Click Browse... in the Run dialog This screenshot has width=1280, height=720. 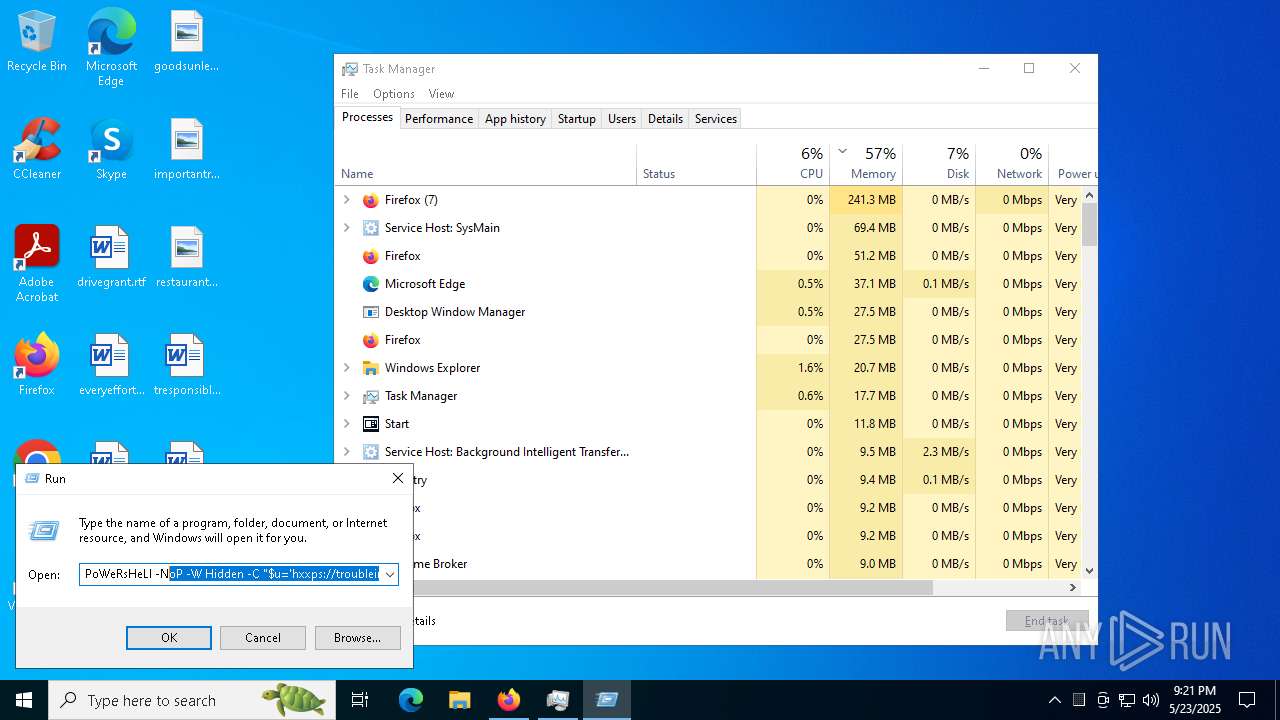tap(357, 638)
